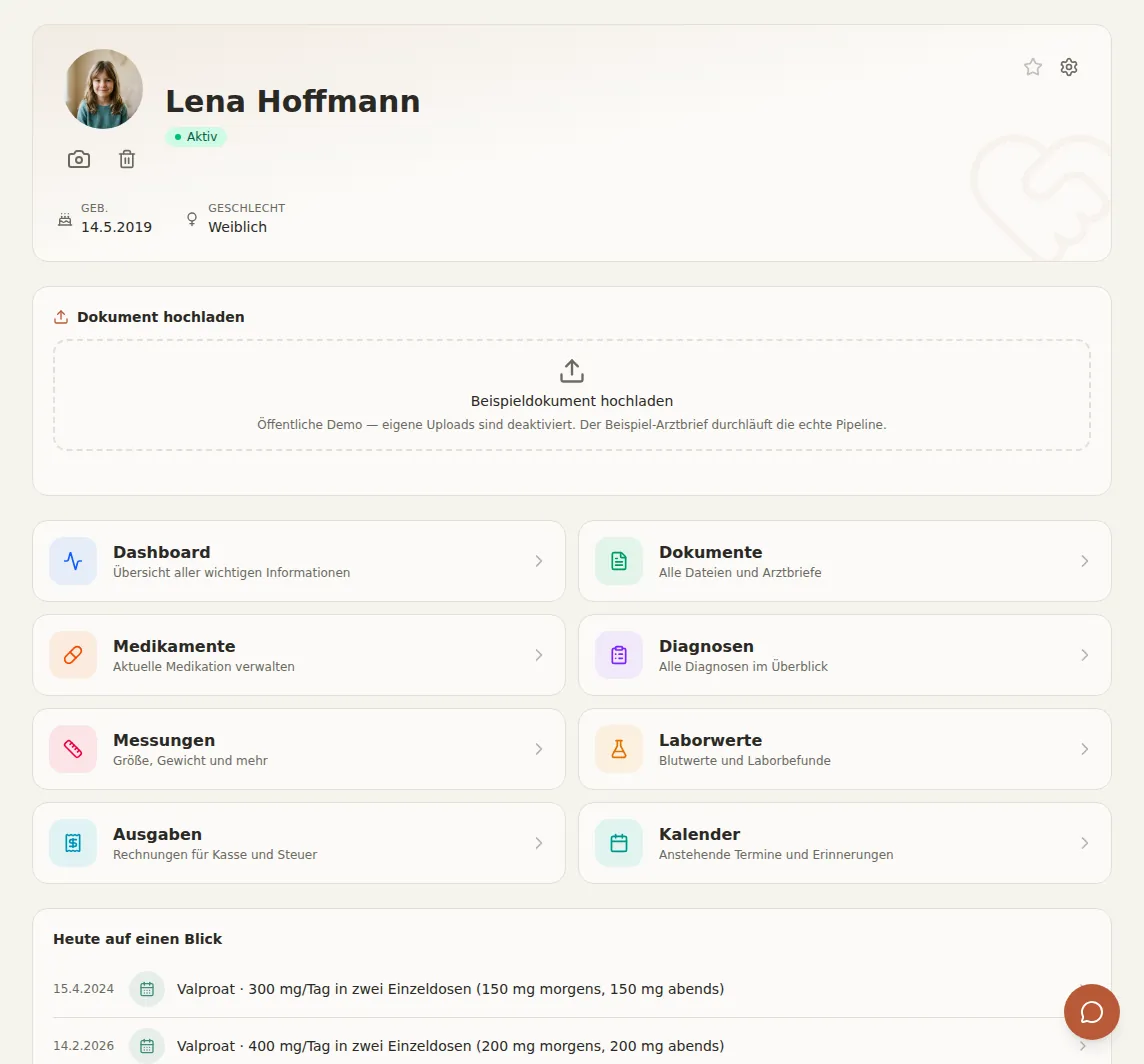Click the Dokument hochladen heading
1144x1064 pixels.
(161, 317)
